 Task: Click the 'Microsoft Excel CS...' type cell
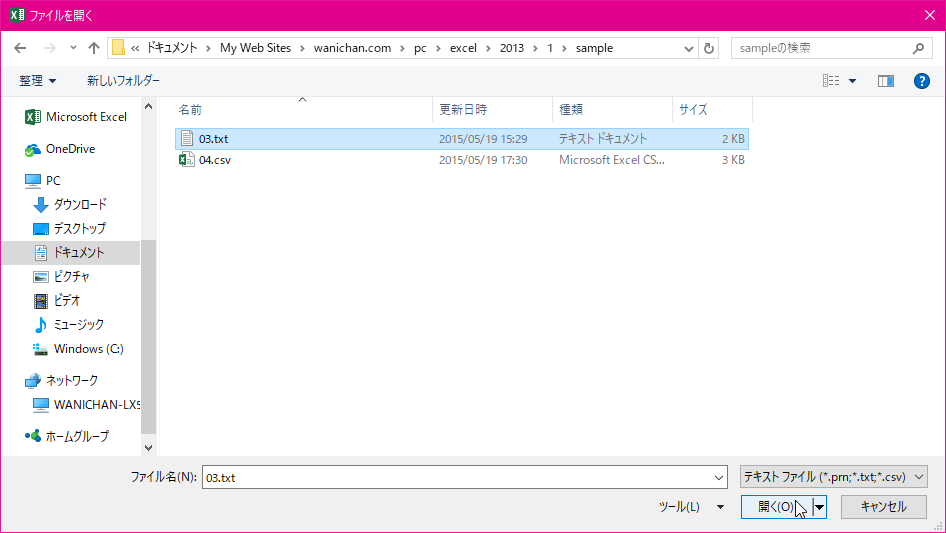point(612,160)
